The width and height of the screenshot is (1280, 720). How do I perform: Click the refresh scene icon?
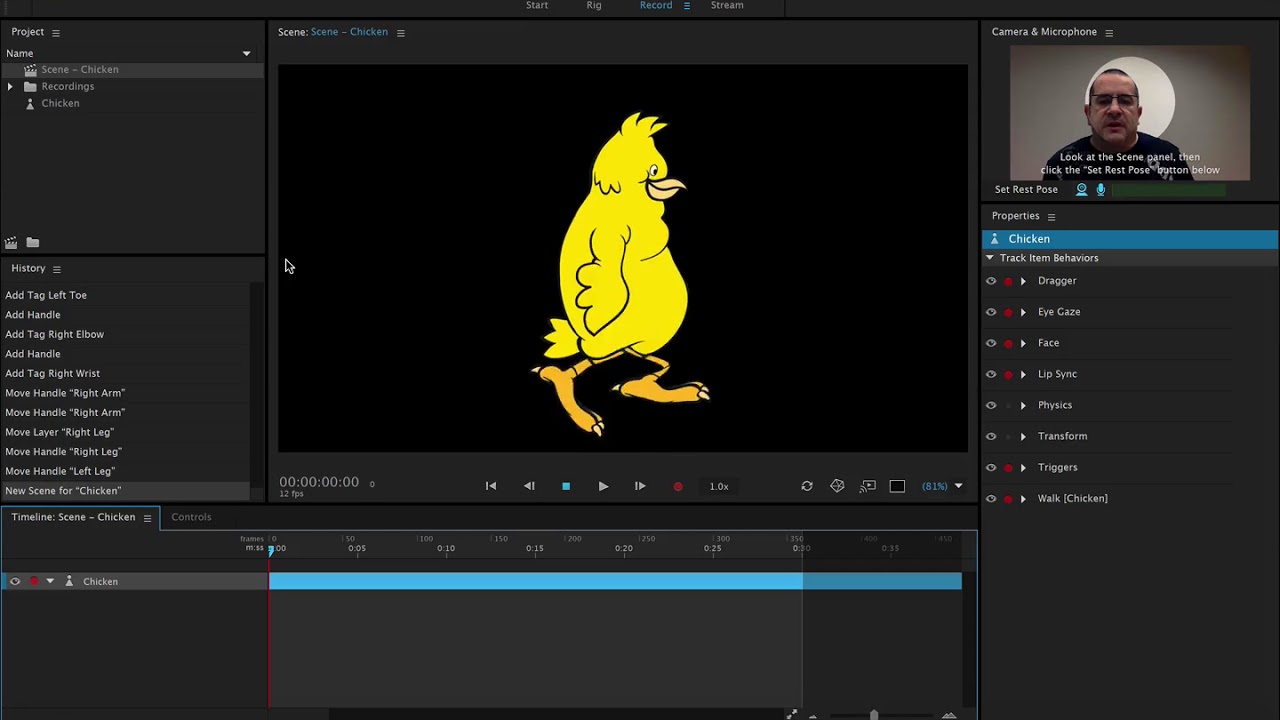pos(807,486)
